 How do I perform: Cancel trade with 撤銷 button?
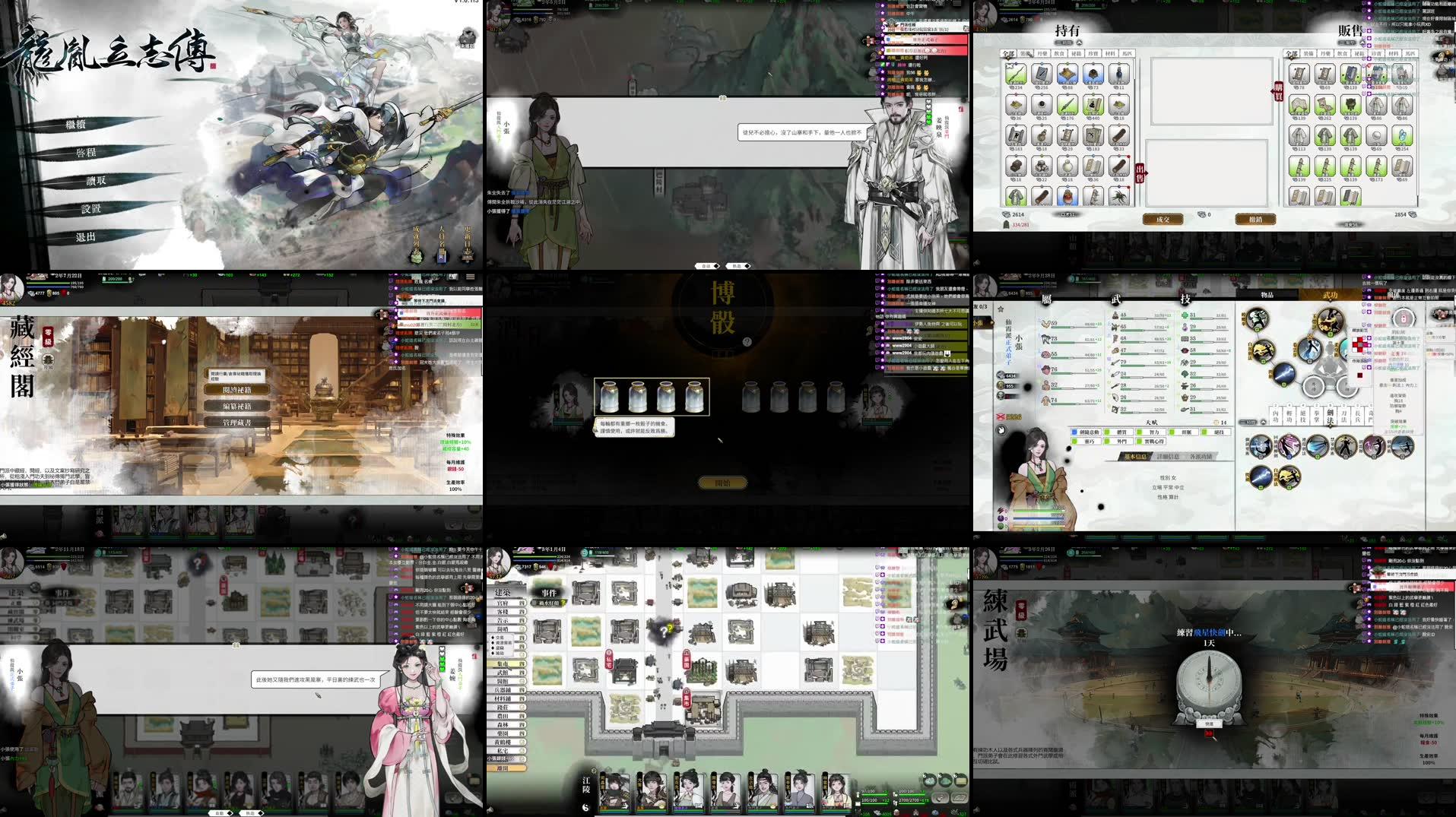1255,220
